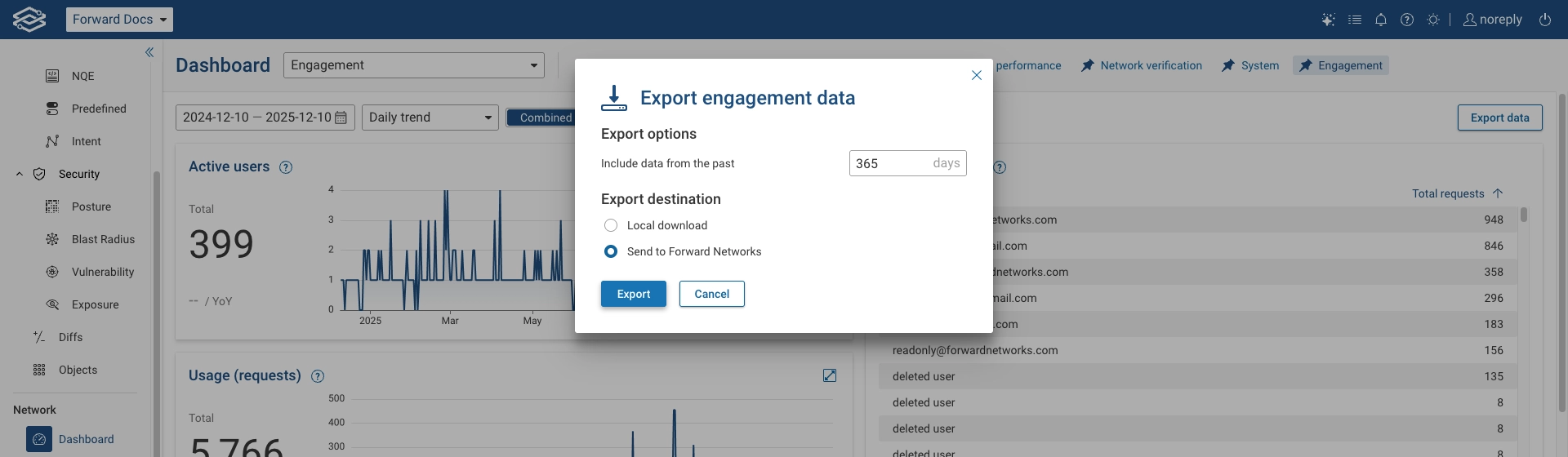Viewport: 1568px width, 457px height.
Task: Open the task list icon in header
Action: 1355,20
